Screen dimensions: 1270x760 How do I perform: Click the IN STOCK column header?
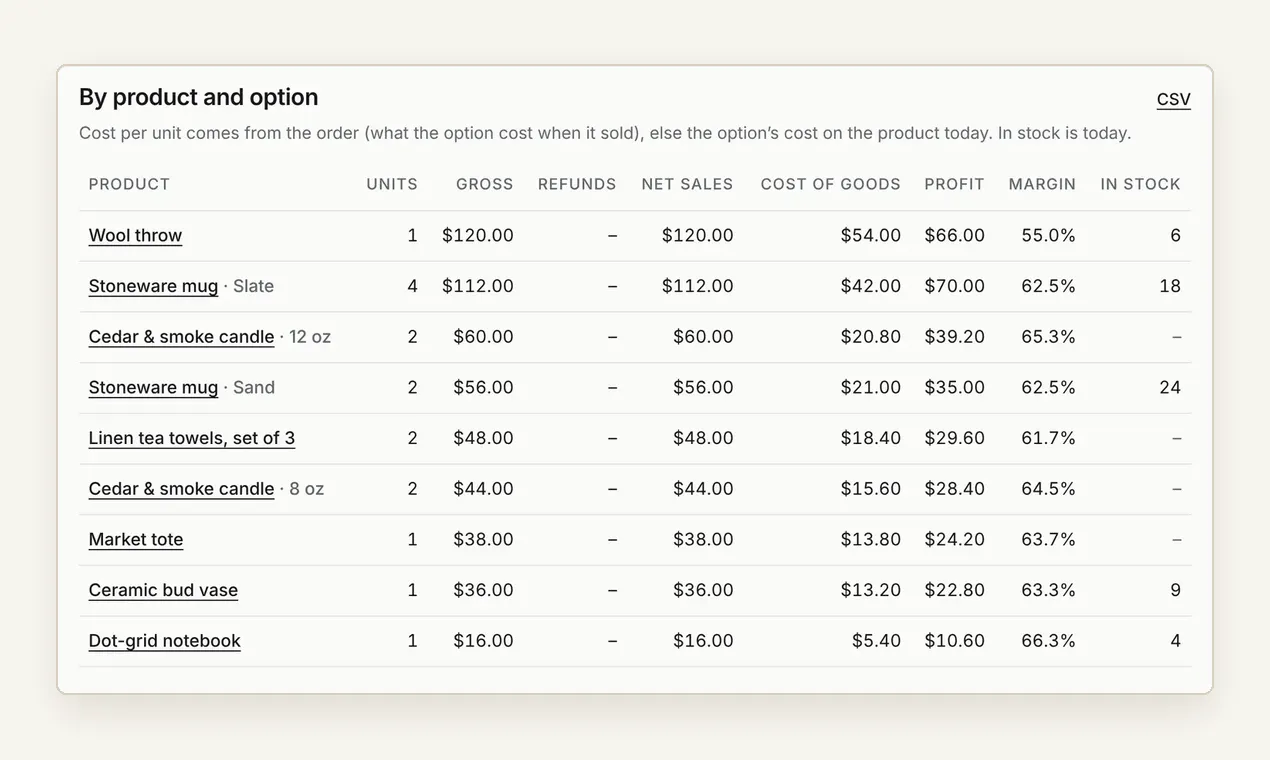[1141, 184]
